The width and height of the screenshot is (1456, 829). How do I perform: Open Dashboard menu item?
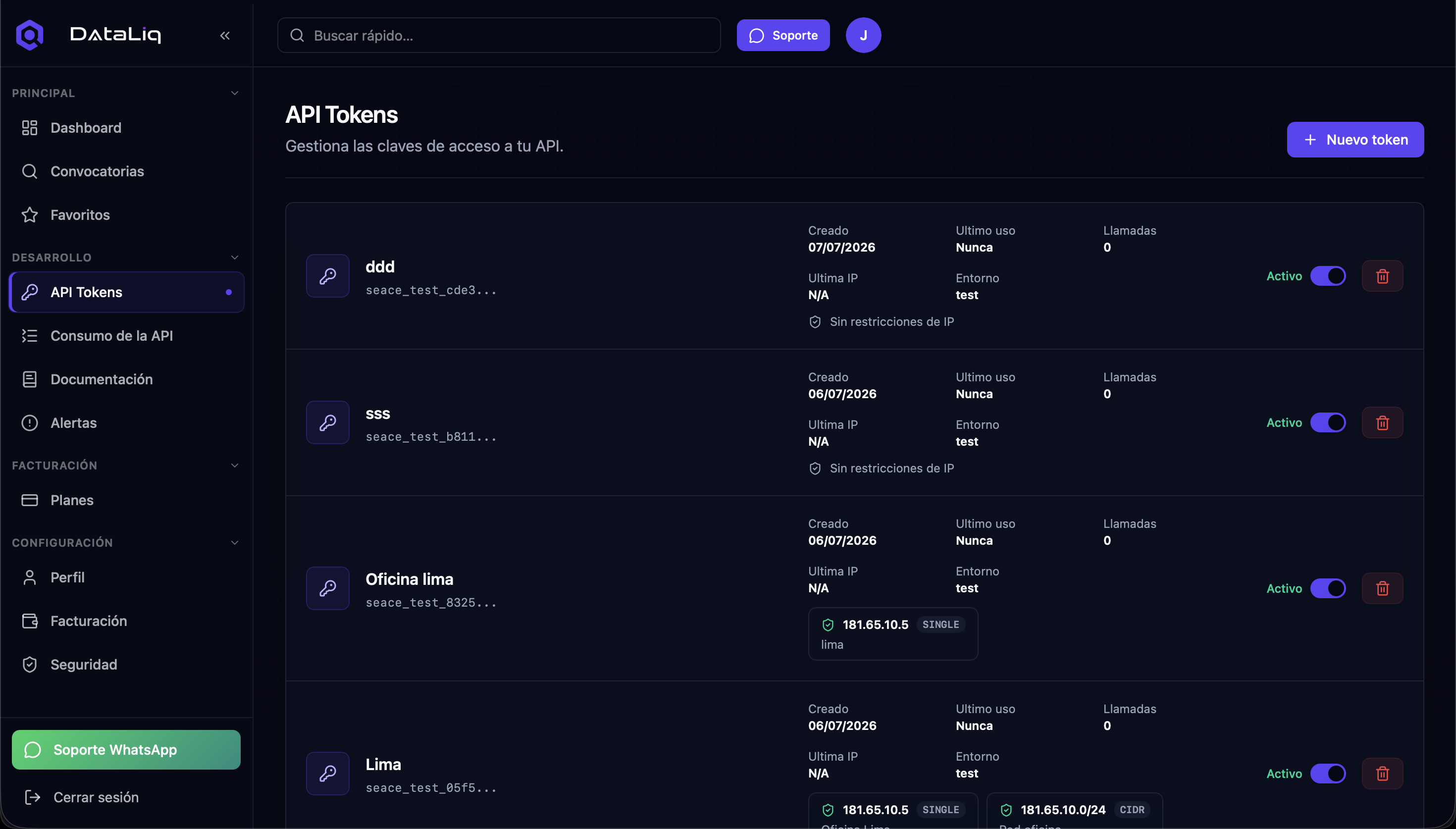coord(127,128)
